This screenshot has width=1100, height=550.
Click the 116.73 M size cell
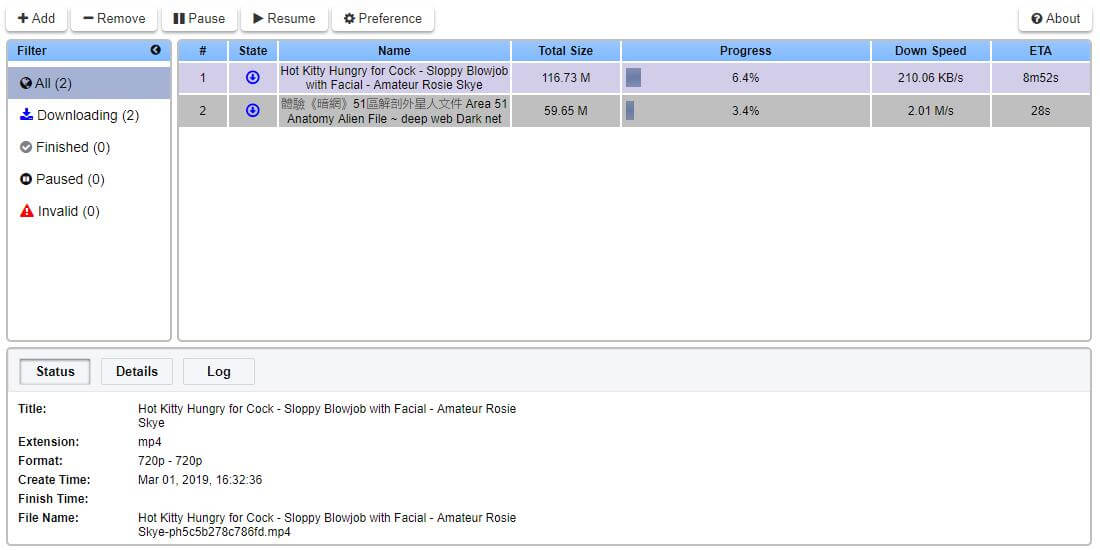(565, 78)
